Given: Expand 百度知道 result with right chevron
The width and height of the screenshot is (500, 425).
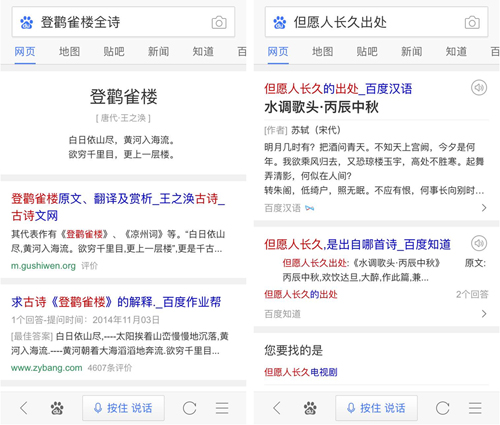Looking at the screenshot, I should [484, 314].
